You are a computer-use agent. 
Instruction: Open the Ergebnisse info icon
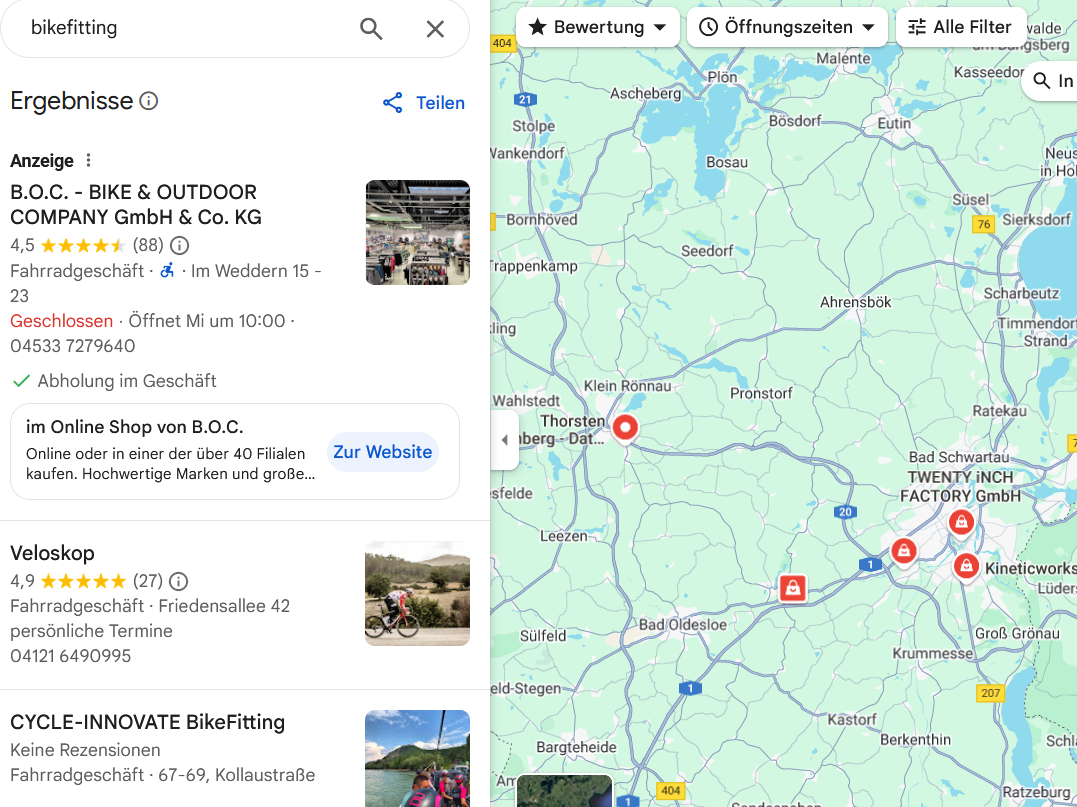click(x=148, y=101)
